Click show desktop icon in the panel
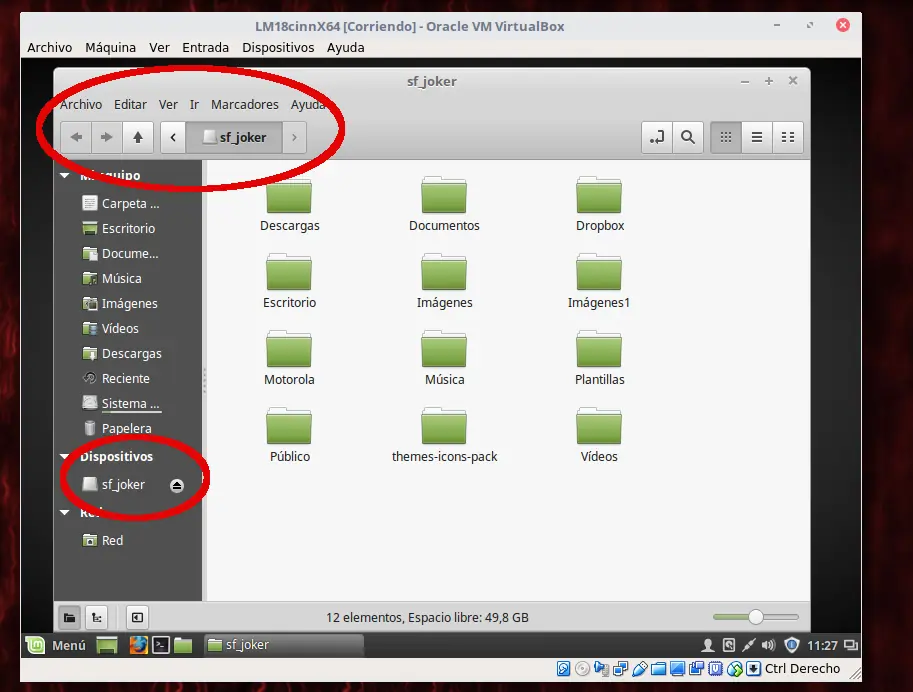 107,645
